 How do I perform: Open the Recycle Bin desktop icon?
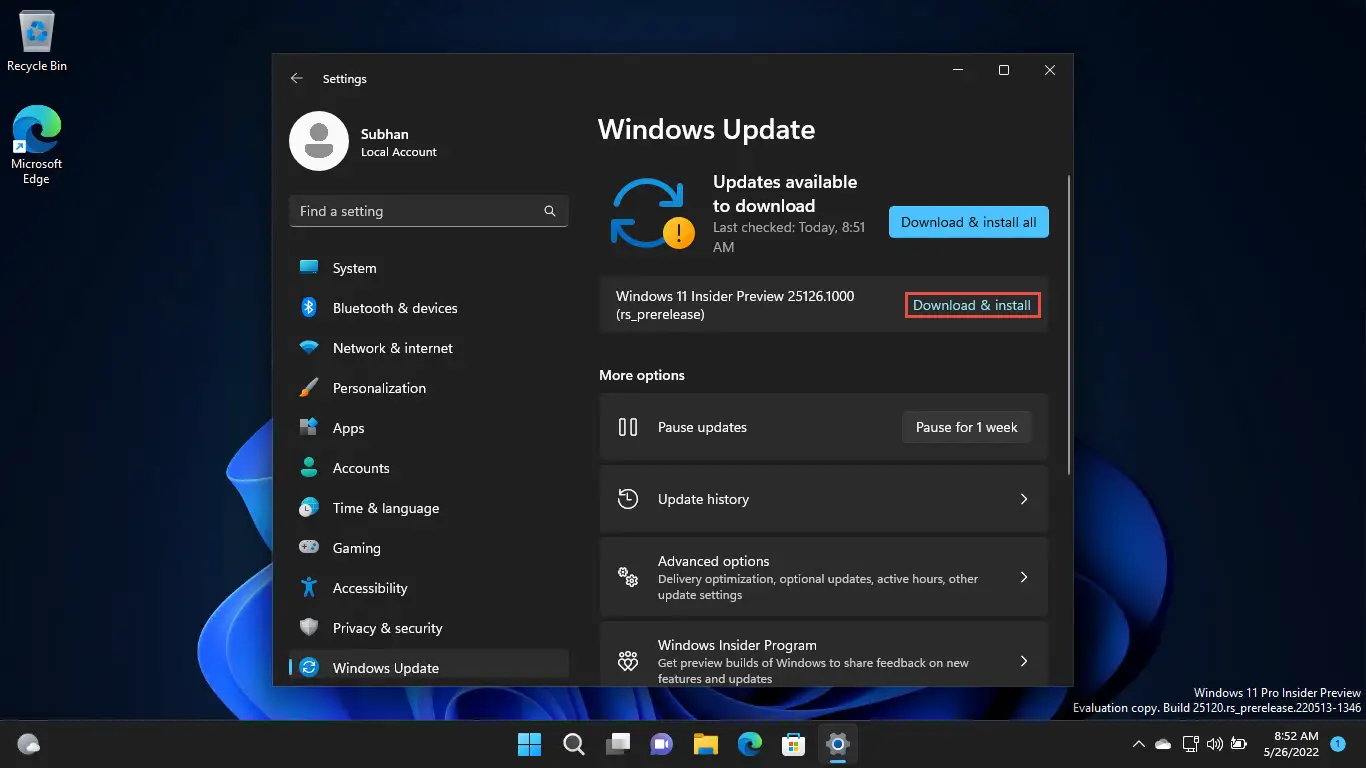[37, 42]
